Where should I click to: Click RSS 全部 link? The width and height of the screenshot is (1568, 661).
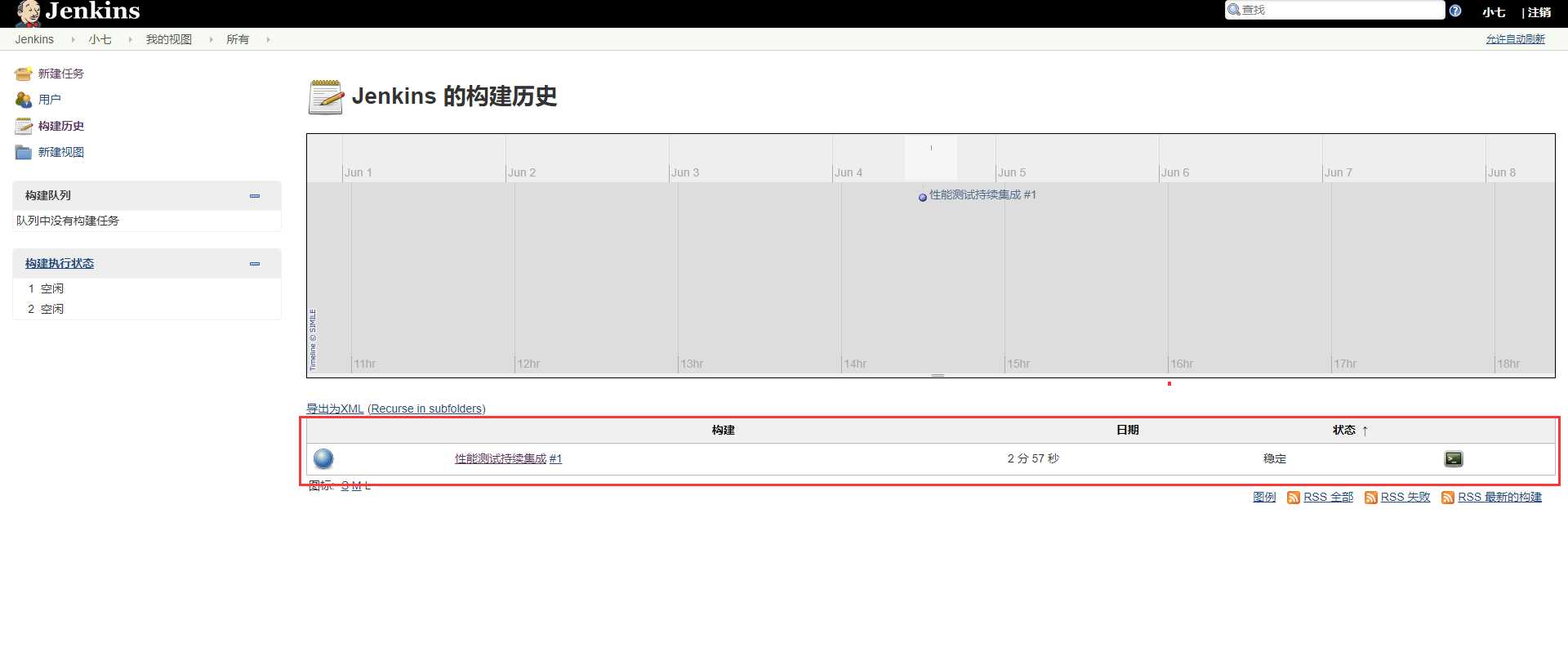pyautogui.click(x=1329, y=497)
